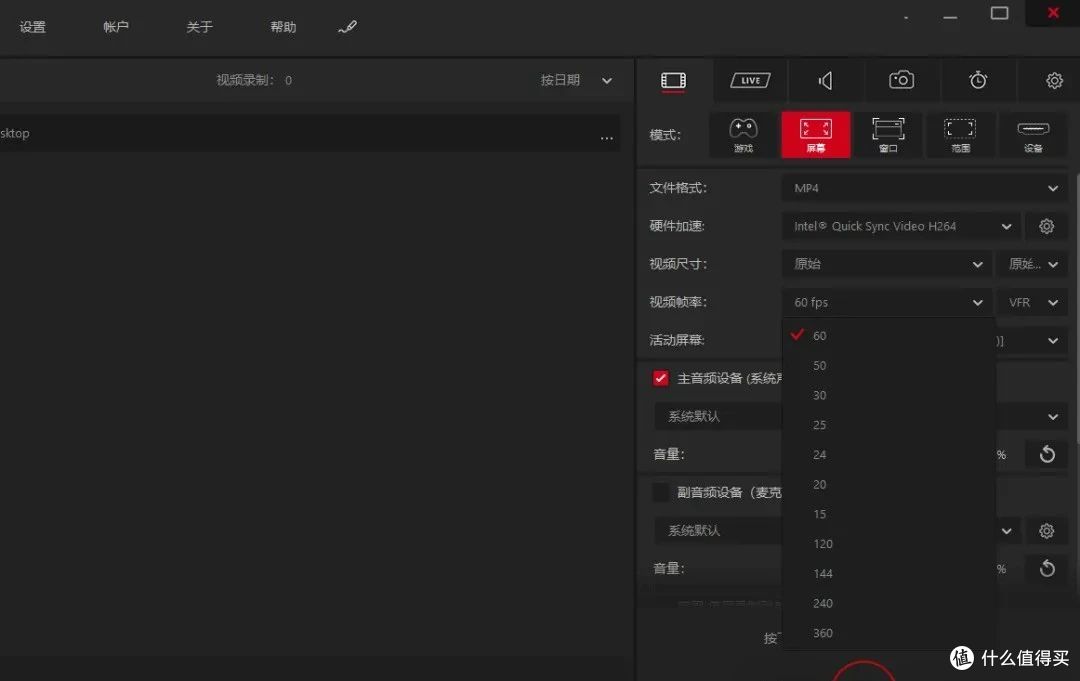Open the folder row ellipsis menu
This screenshot has width=1080, height=681.
pos(606,138)
